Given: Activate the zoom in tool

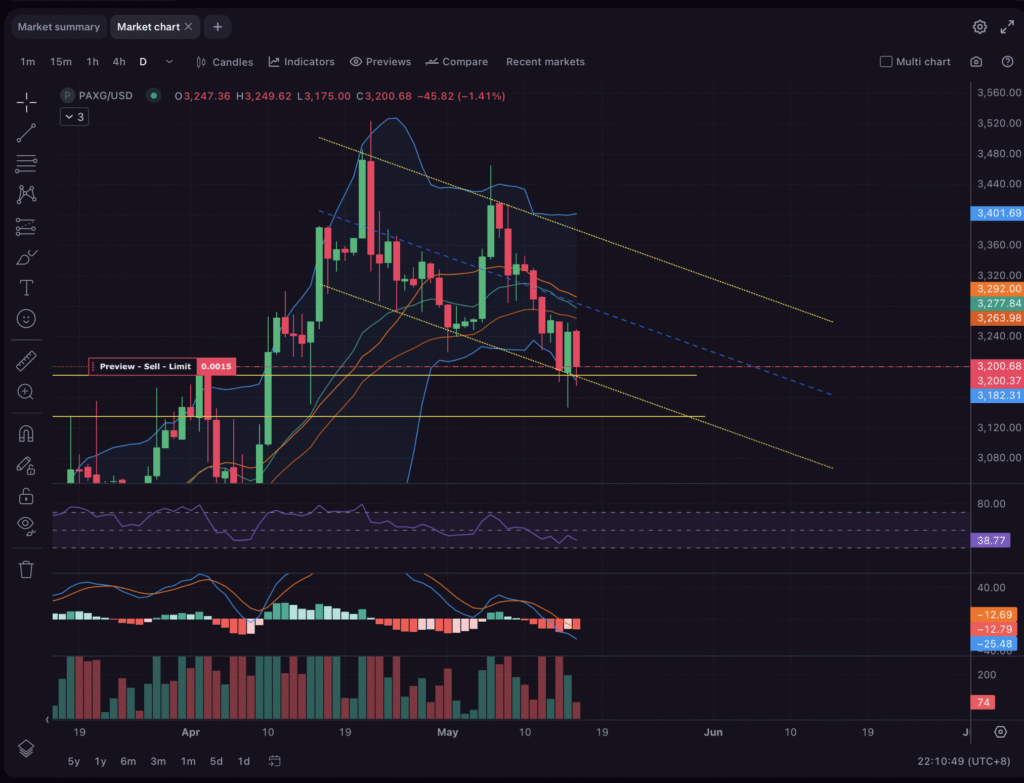Looking at the screenshot, I should pyautogui.click(x=26, y=392).
